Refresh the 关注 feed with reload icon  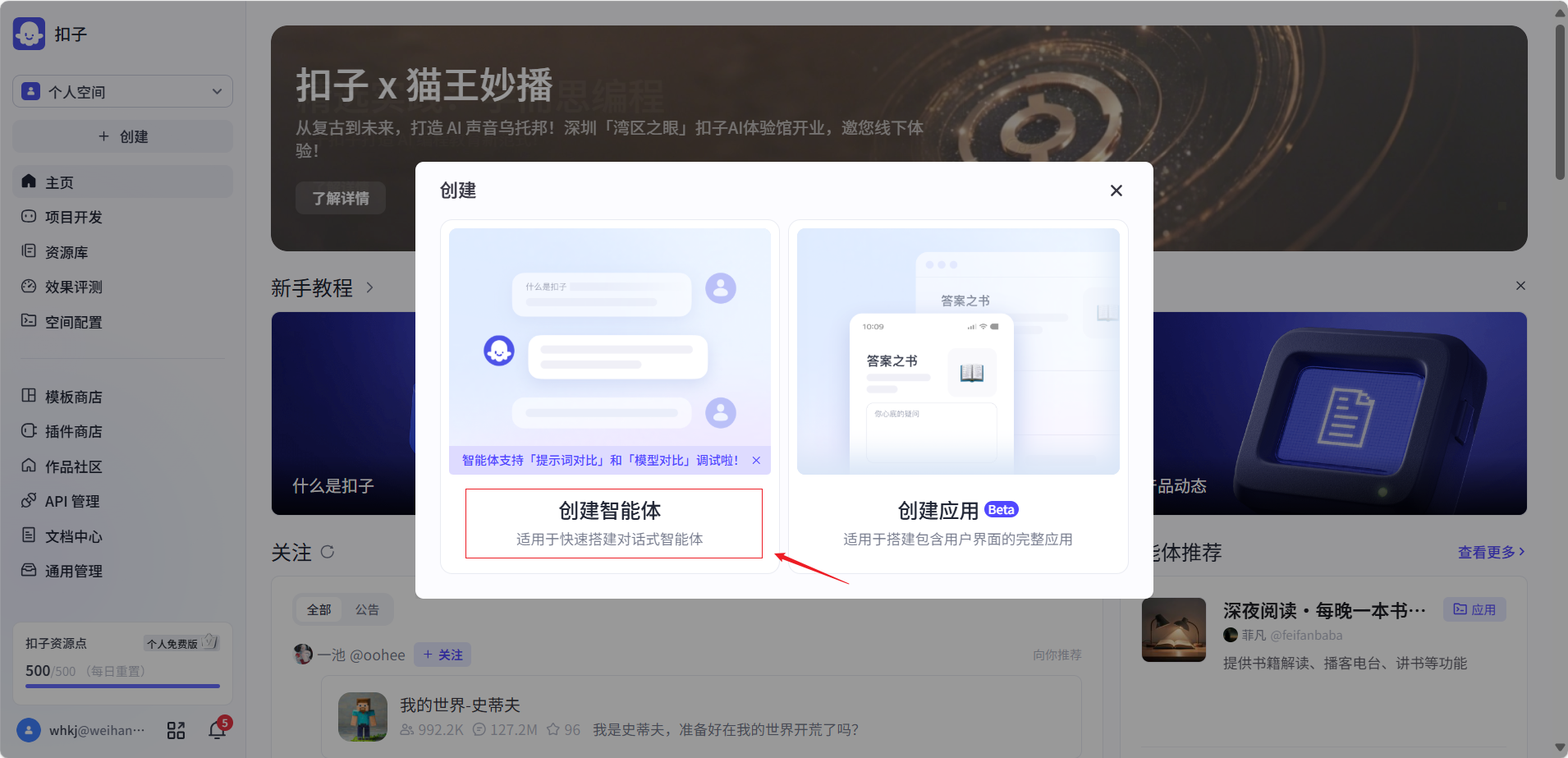click(328, 552)
